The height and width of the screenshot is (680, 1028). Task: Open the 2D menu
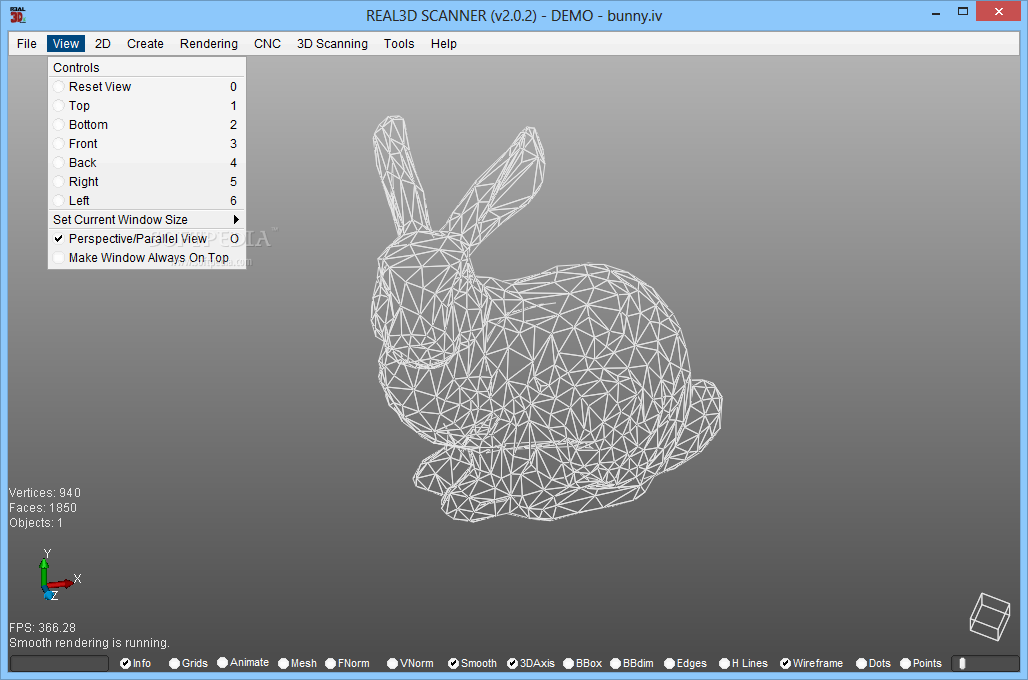pos(102,44)
